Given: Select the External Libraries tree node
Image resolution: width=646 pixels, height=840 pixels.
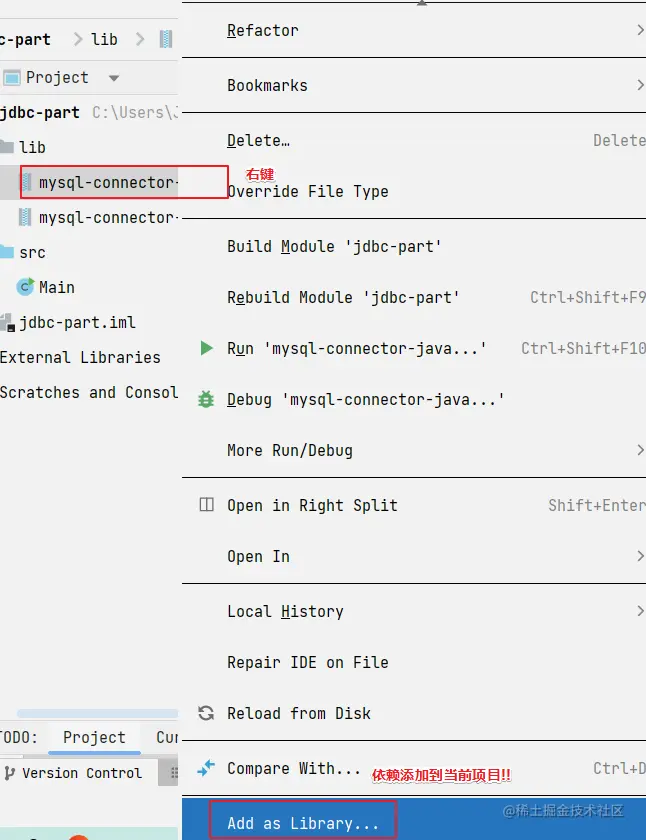Looking at the screenshot, I should pos(80,357).
